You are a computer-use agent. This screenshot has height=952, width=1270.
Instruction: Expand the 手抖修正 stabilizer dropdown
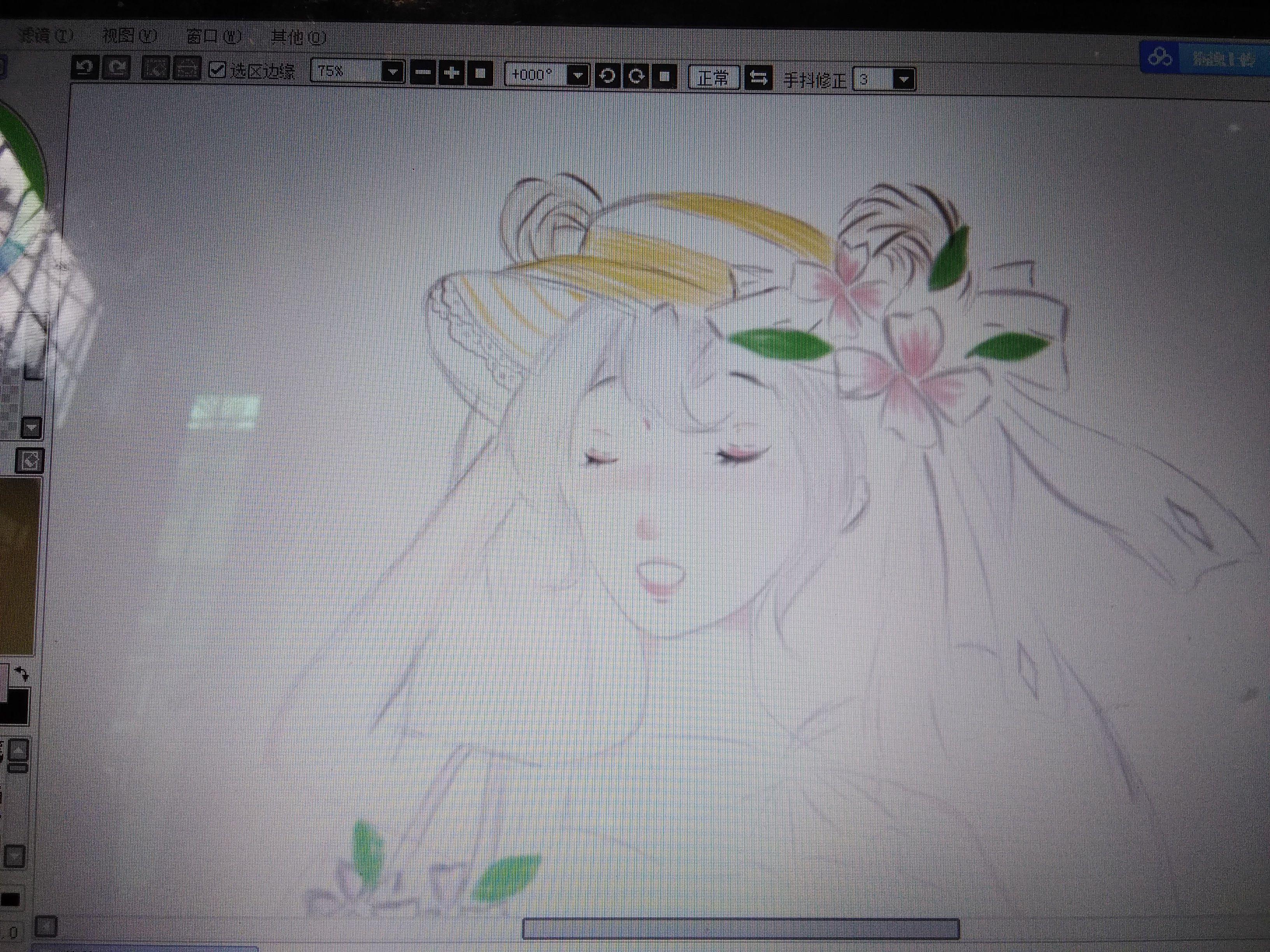(x=904, y=79)
